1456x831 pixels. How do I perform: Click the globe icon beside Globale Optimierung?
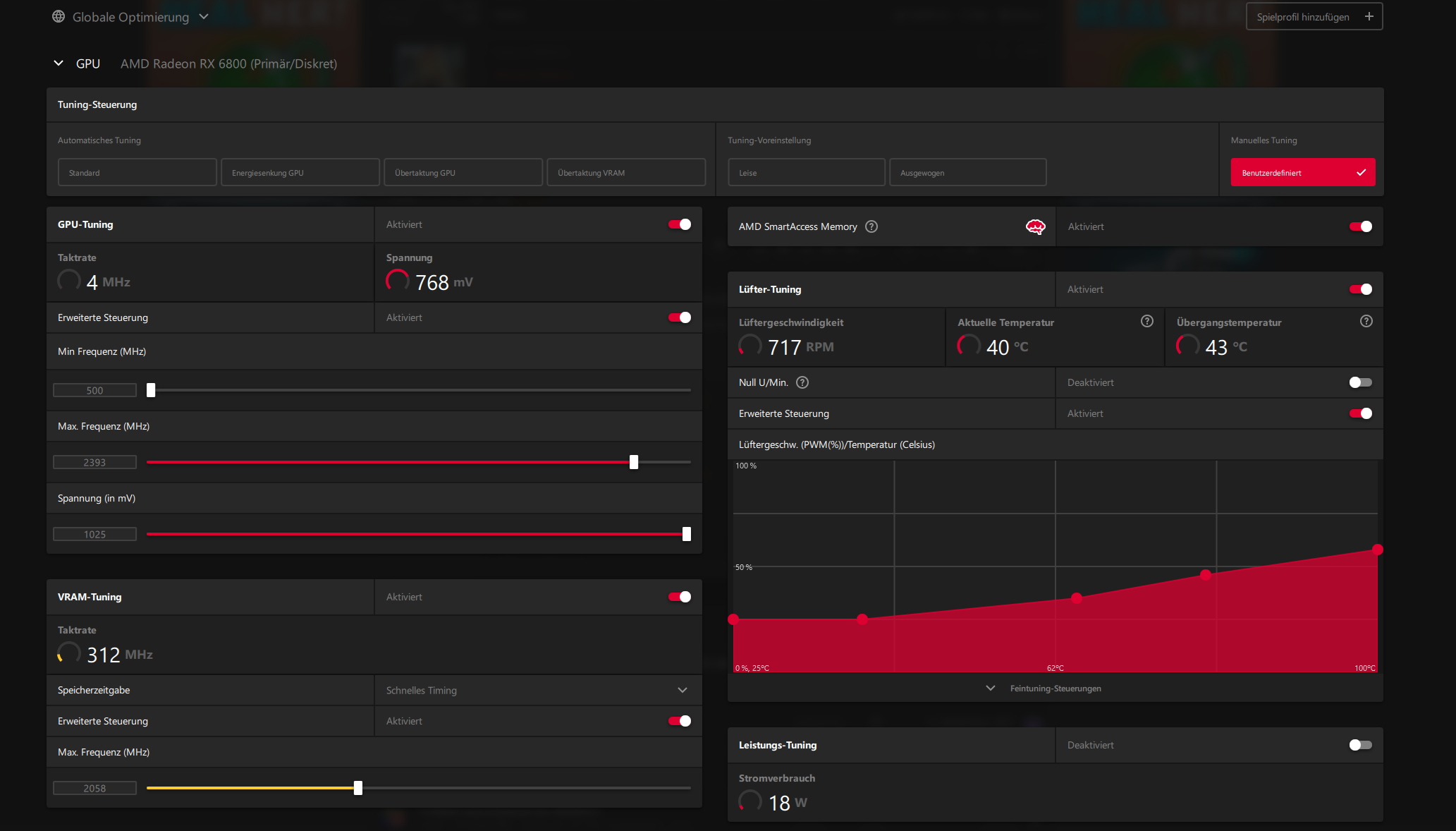(59, 16)
